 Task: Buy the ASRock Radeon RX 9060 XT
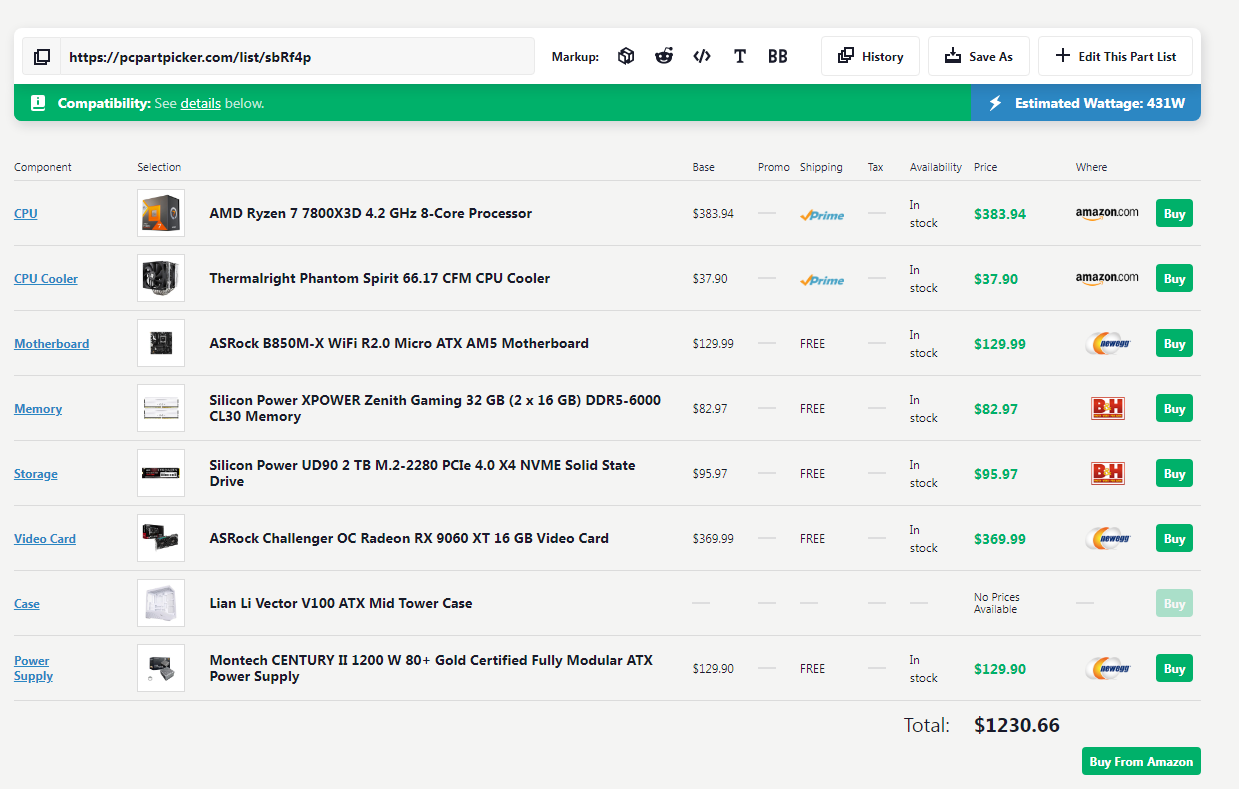click(x=1174, y=538)
